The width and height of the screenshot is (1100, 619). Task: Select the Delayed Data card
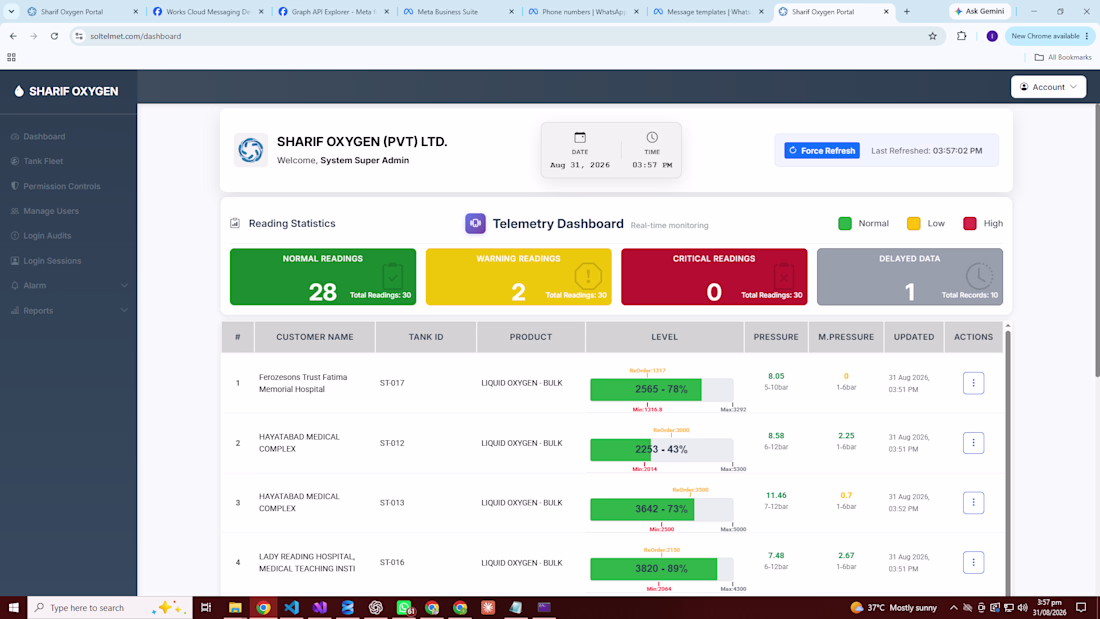pyautogui.click(x=910, y=277)
